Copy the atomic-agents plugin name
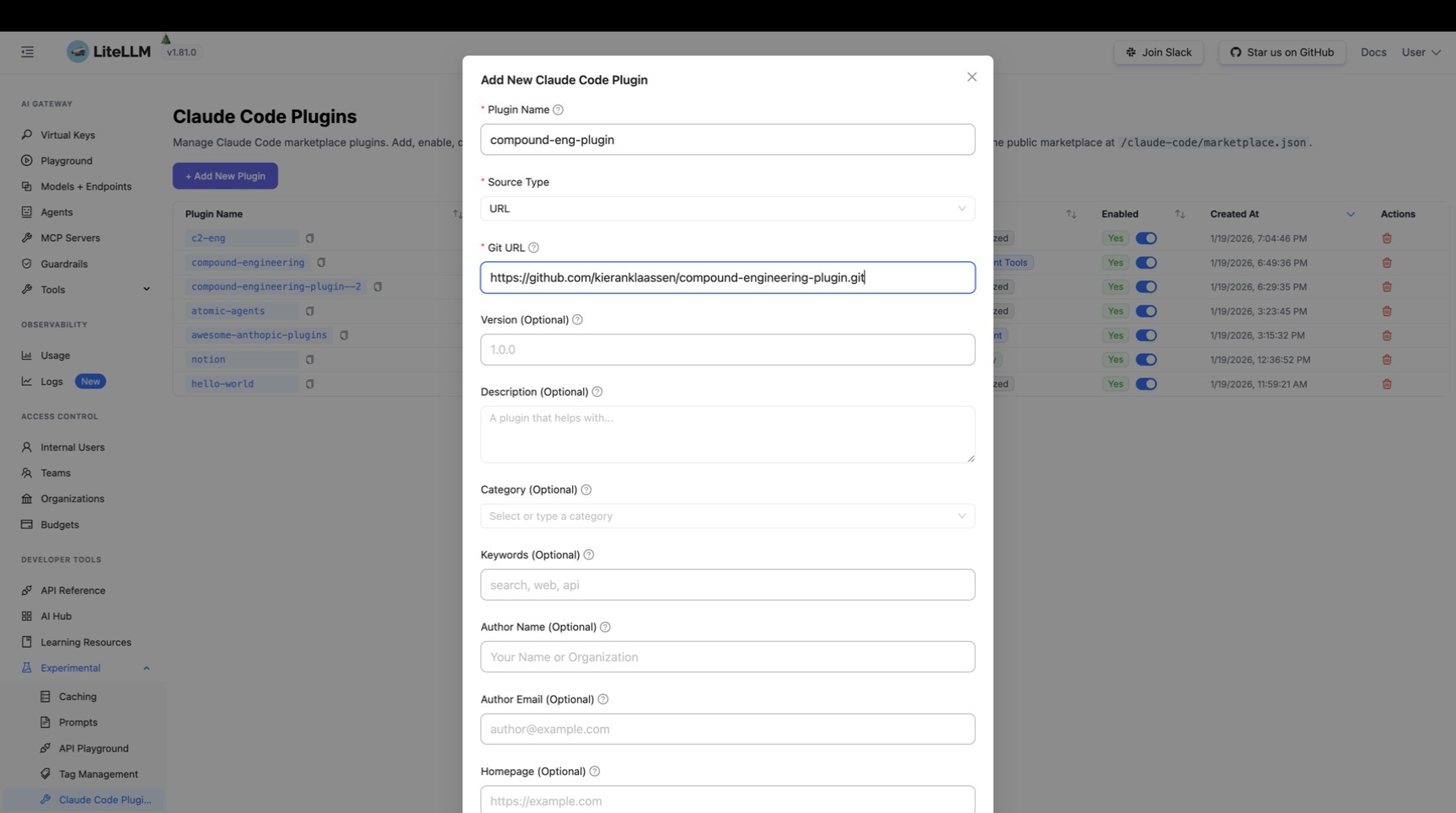1456x813 pixels. click(x=310, y=311)
